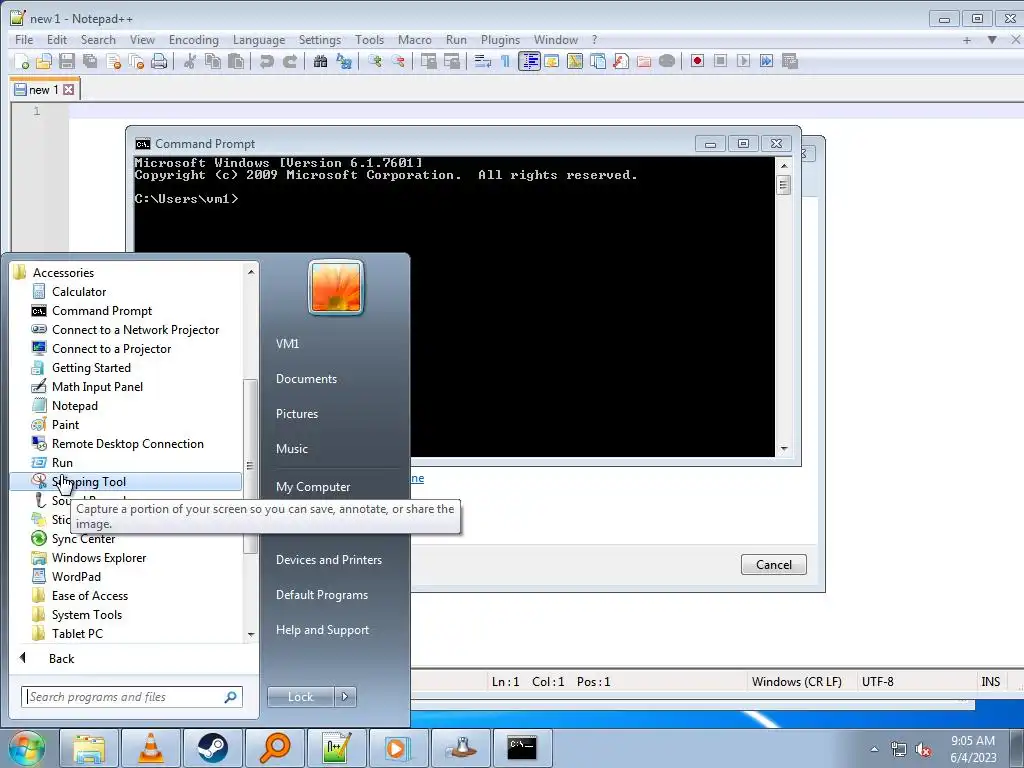Click the Print toolbar icon
Image resolution: width=1024 pixels, height=768 pixels.
coord(159,61)
